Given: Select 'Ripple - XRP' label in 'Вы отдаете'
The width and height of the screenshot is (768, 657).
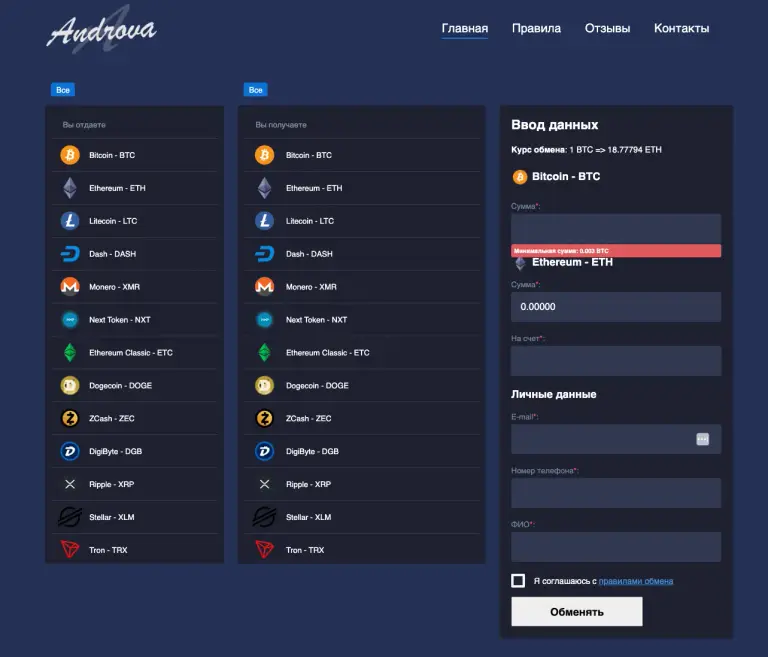Looking at the screenshot, I should 112,484.
